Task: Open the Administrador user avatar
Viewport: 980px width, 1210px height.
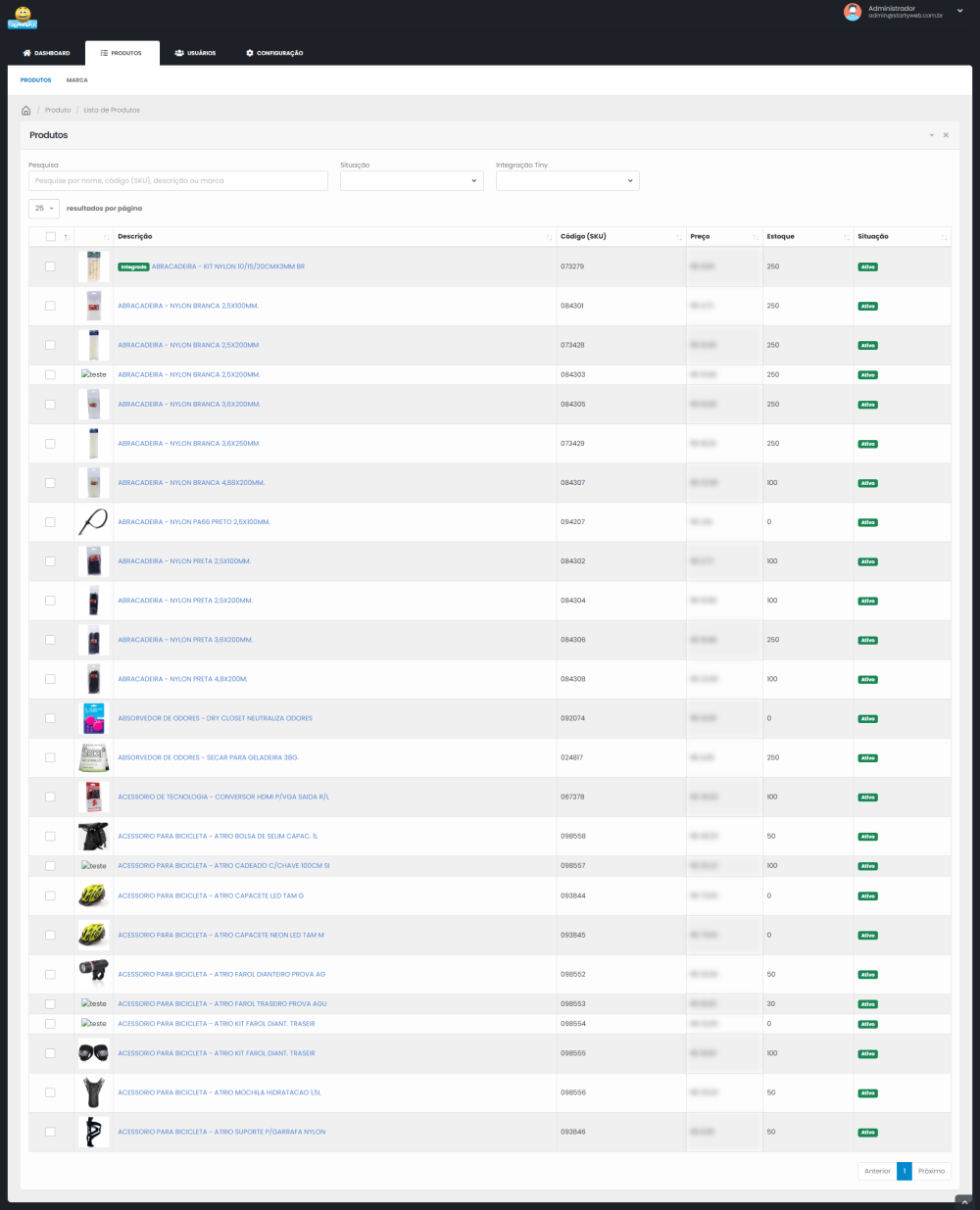Action: click(852, 12)
